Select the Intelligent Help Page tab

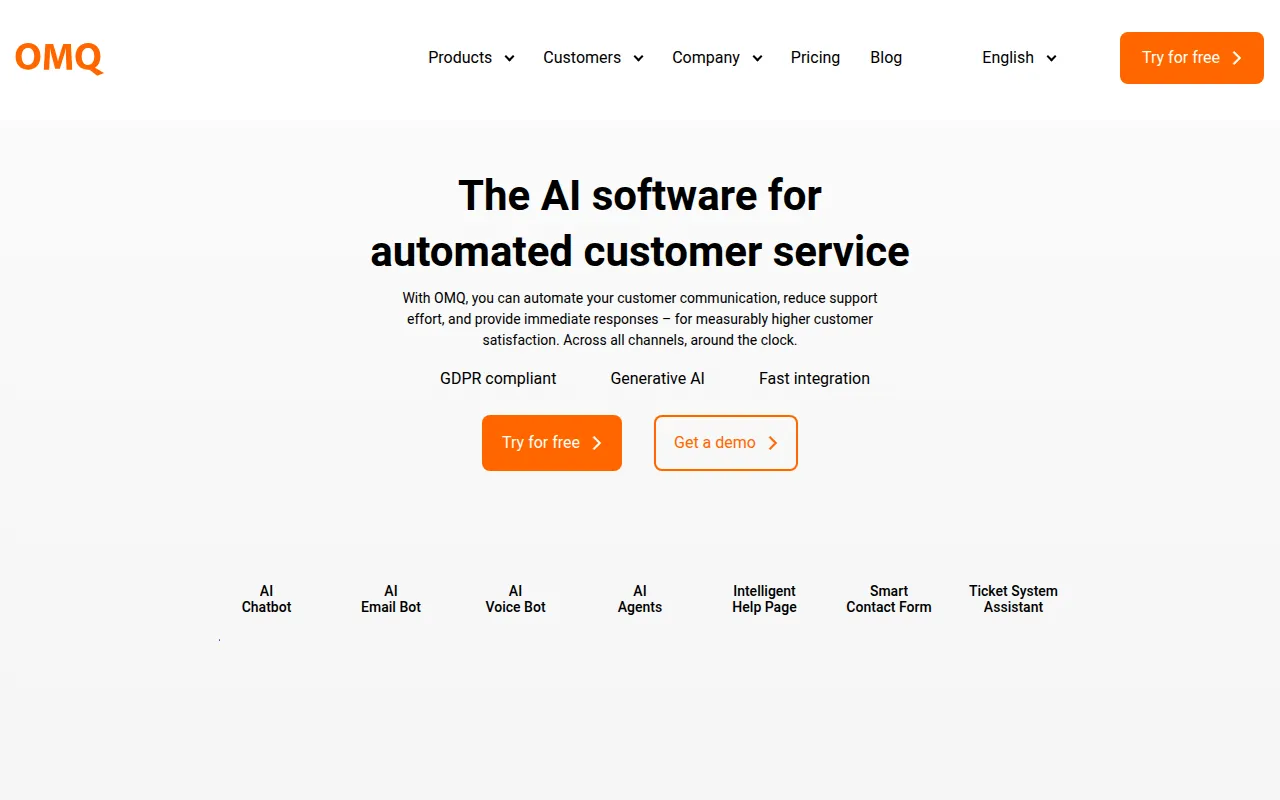pos(765,599)
